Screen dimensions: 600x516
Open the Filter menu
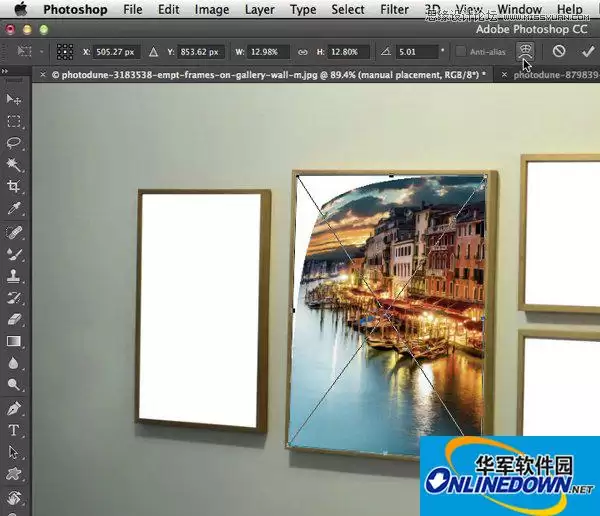pos(394,9)
